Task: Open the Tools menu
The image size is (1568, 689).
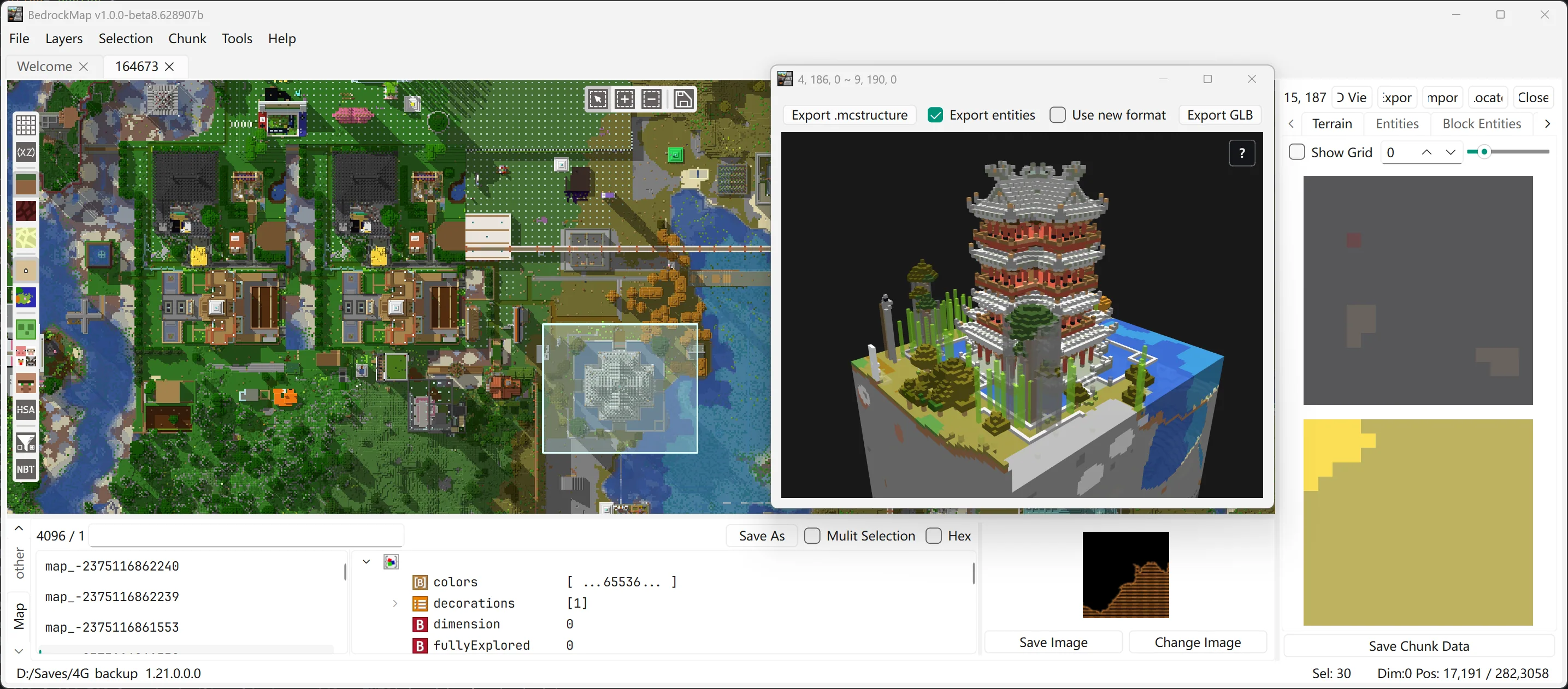Action: (x=237, y=38)
